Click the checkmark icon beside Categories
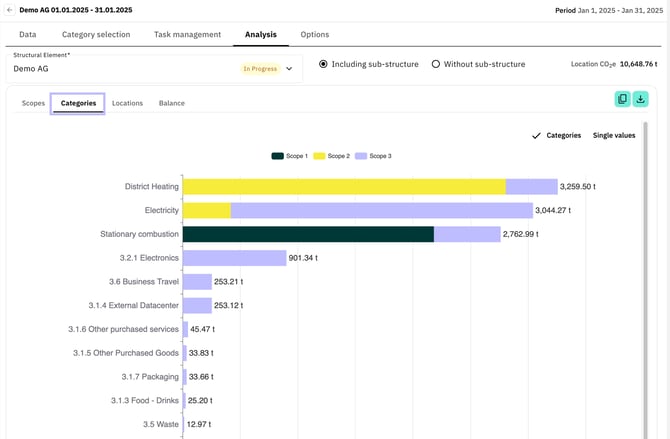 tap(537, 135)
